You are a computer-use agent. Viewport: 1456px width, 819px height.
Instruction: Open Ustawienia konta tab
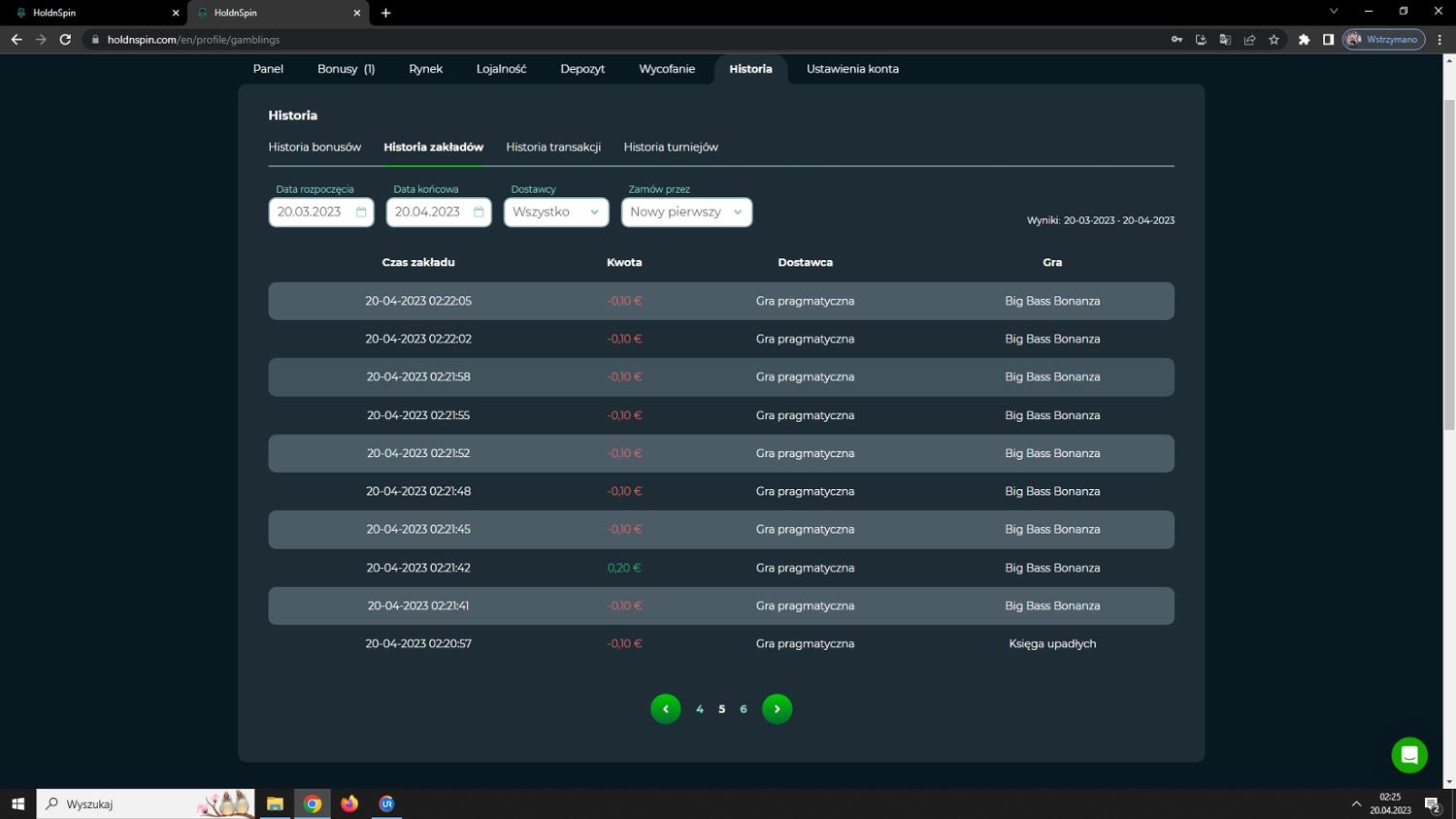click(x=852, y=69)
